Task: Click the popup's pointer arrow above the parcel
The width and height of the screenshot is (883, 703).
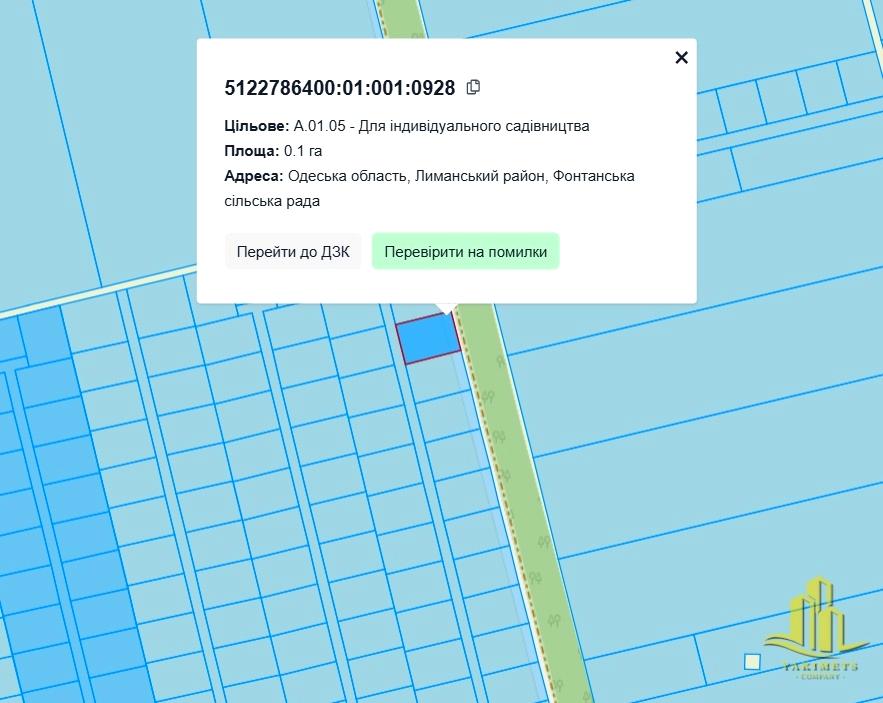Action: 446,307
